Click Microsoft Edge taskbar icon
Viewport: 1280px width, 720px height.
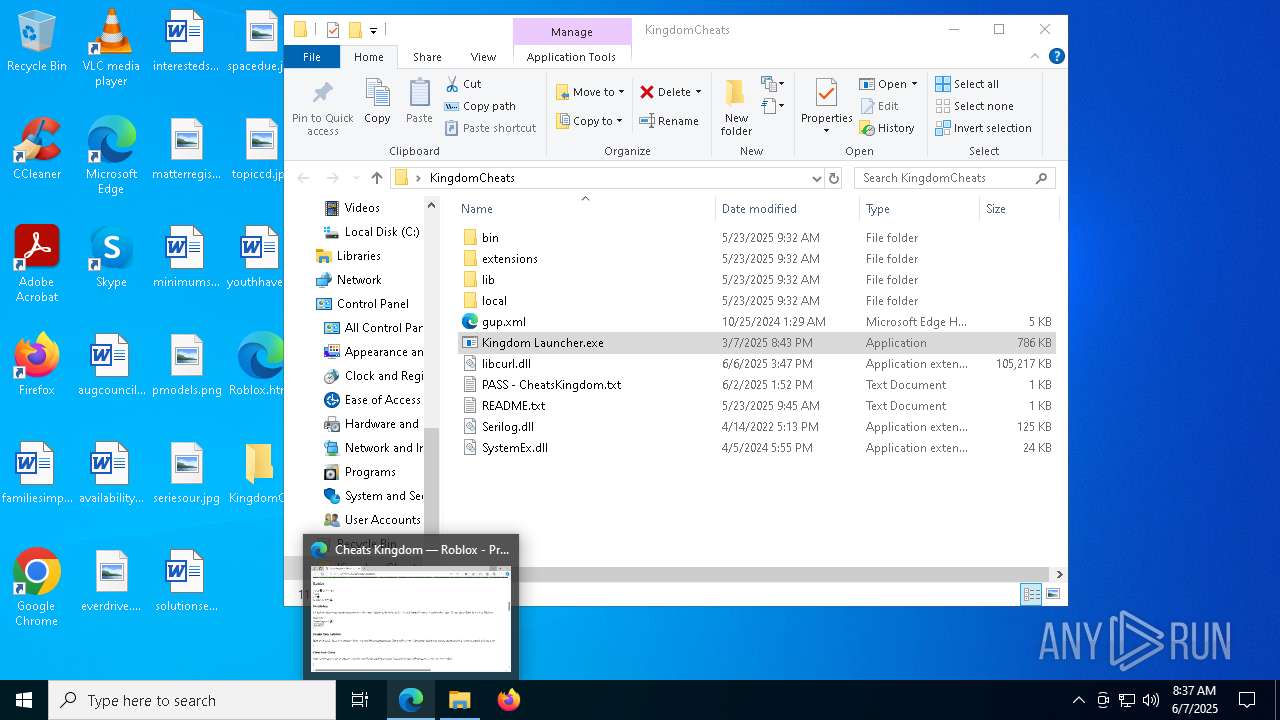(411, 700)
